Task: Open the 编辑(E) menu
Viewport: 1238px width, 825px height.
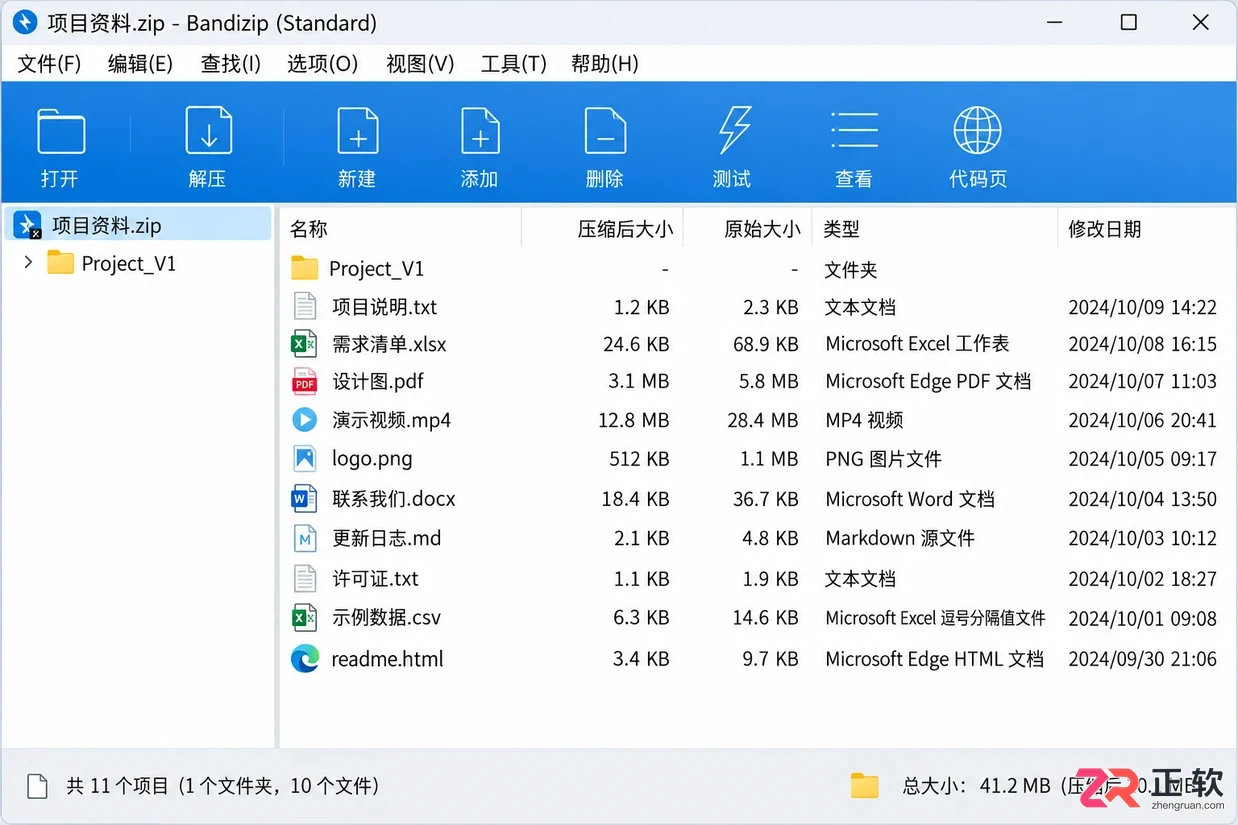Action: (x=140, y=64)
